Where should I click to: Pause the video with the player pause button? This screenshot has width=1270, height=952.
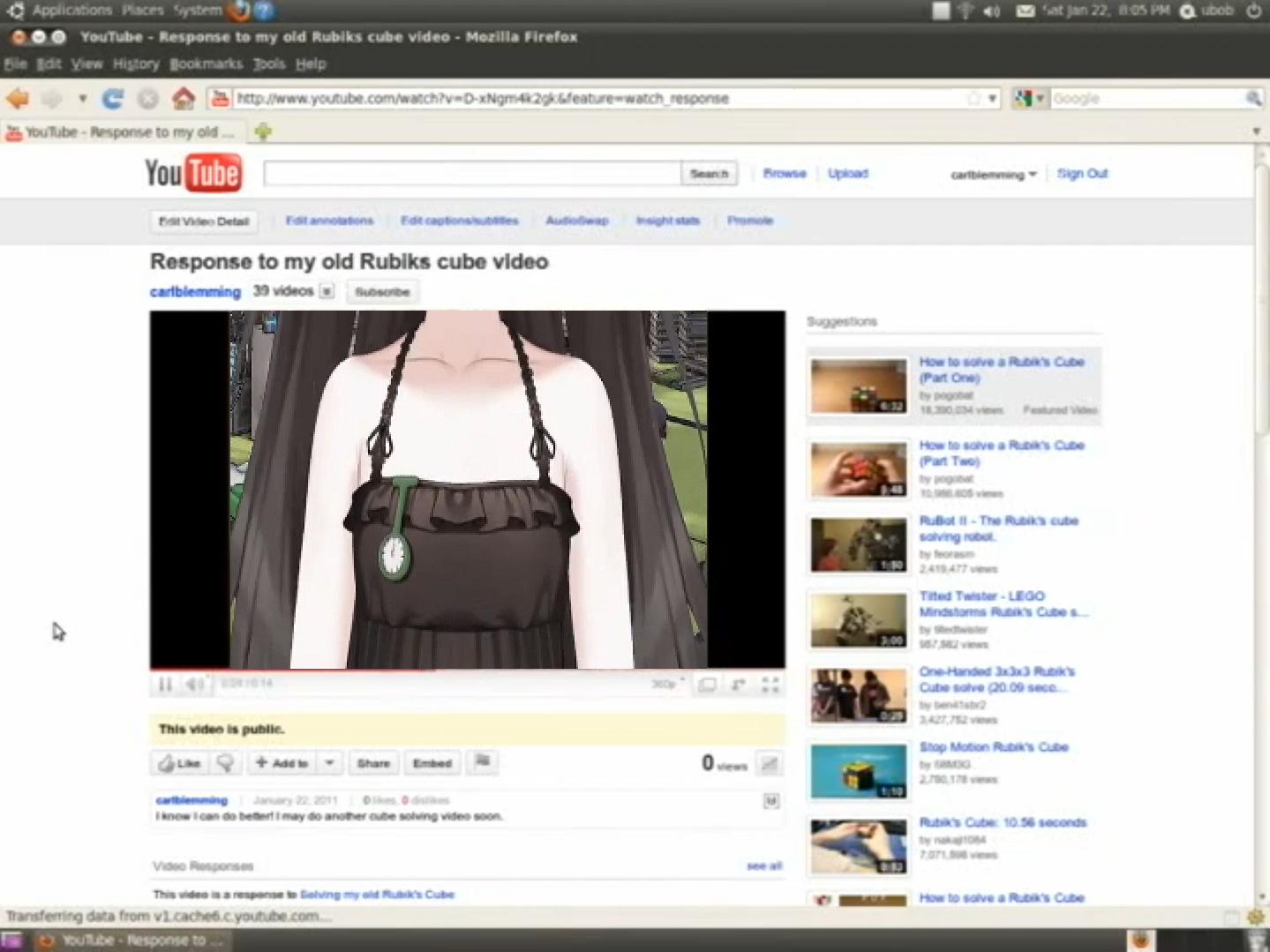point(165,685)
